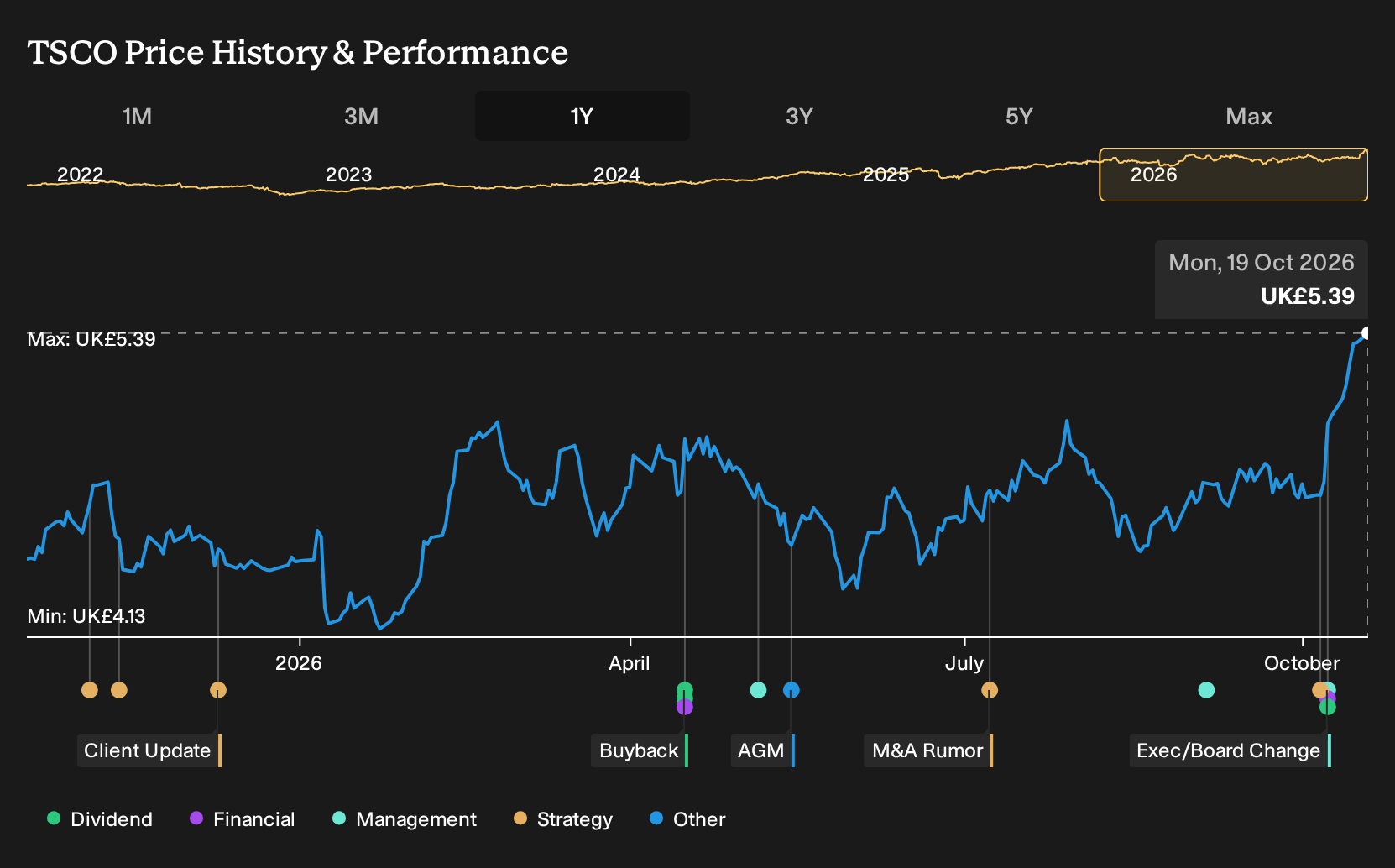Select the orange Strategy dot under October
The height and width of the screenshot is (868, 1395).
point(1318,690)
